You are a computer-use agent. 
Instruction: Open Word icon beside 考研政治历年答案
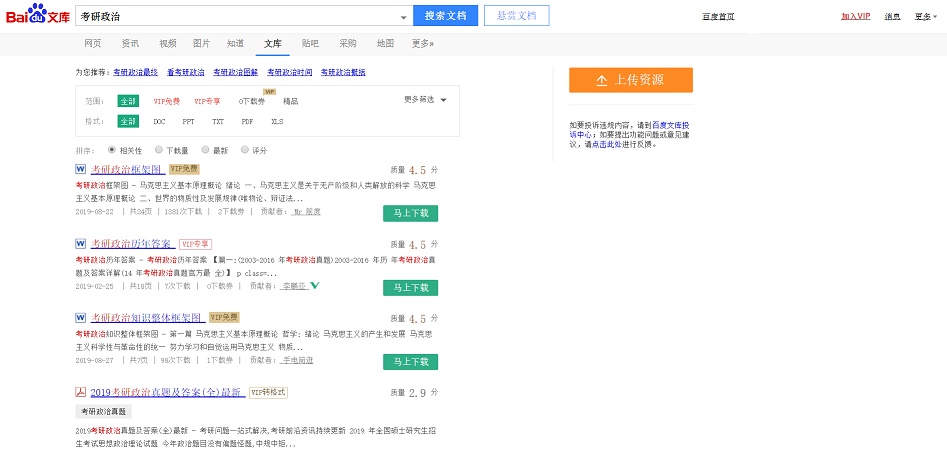[81, 244]
